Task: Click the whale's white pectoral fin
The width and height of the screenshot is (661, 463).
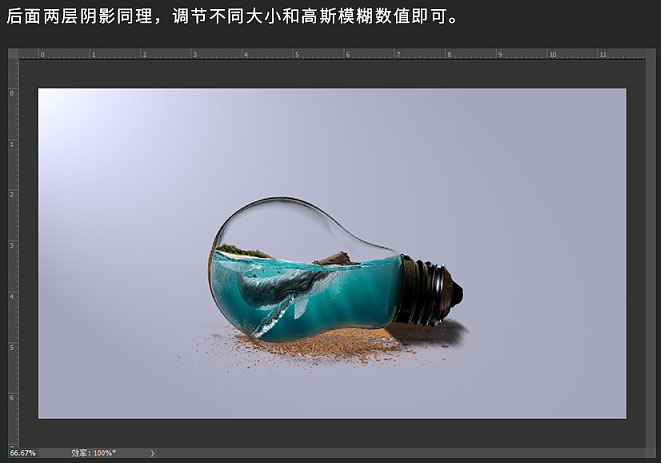Action: click(x=300, y=308)
